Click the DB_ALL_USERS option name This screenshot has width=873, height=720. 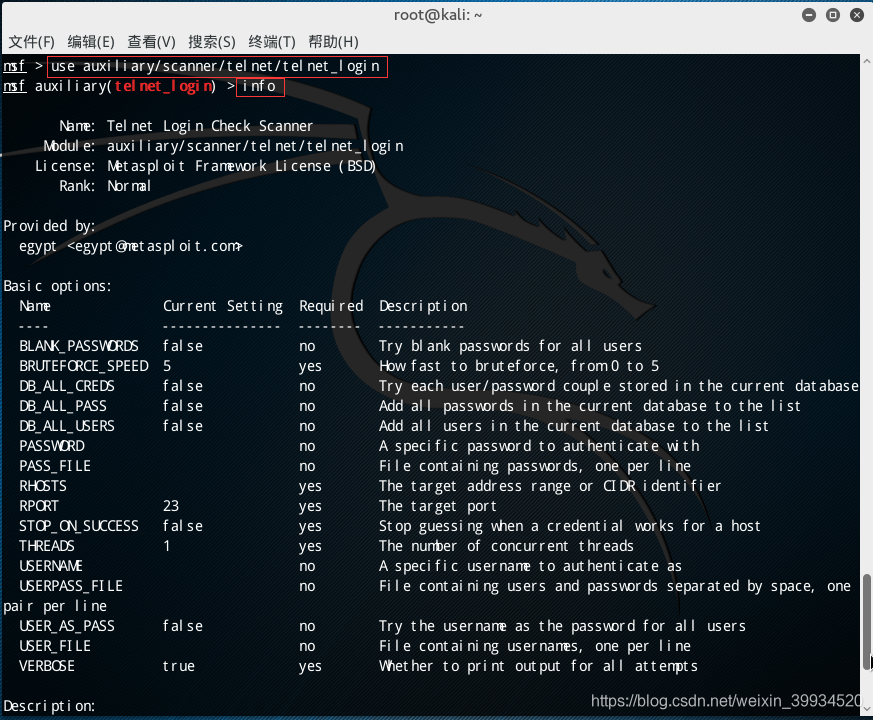[x=67, y=426]
